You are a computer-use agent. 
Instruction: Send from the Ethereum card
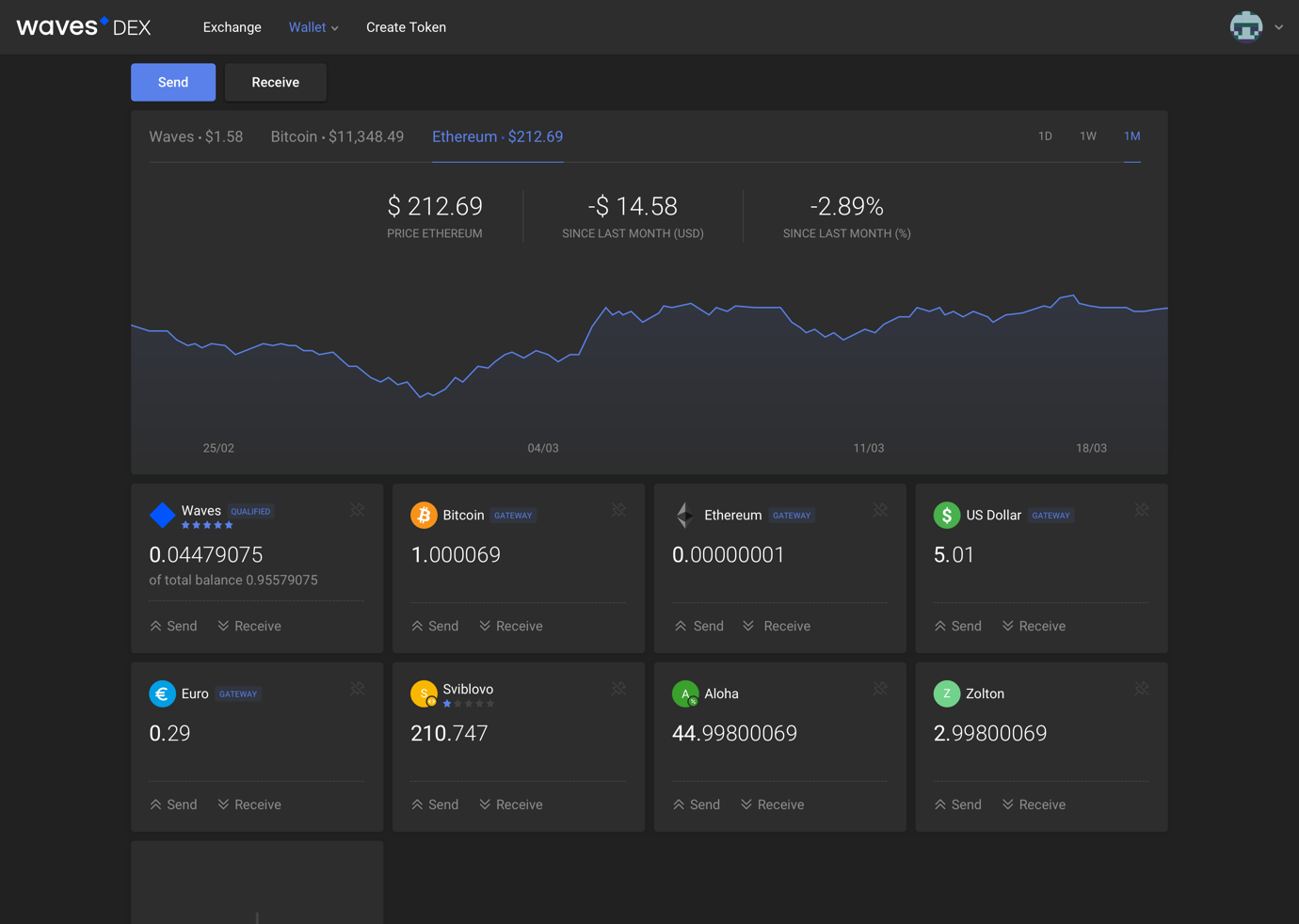(698, 626)
